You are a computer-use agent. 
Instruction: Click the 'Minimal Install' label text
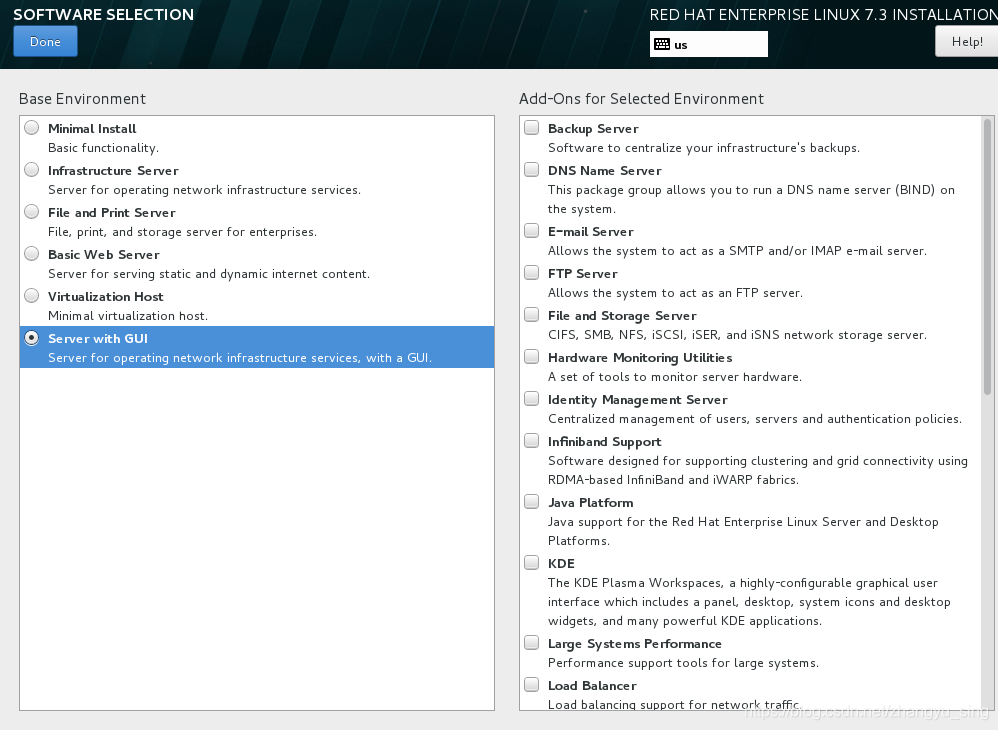coord(92,129)
